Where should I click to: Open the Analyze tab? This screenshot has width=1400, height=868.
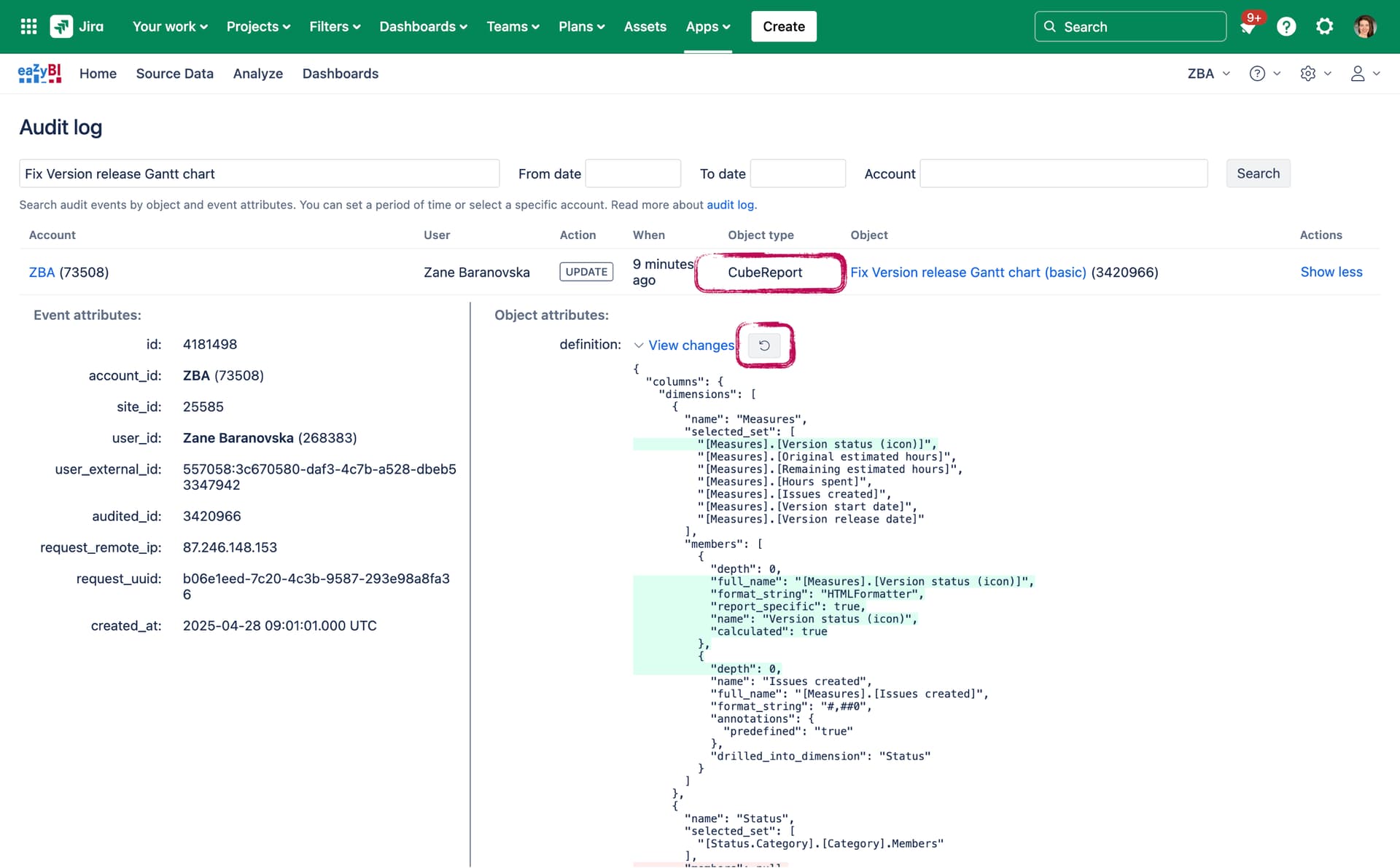tap(257, 74)
